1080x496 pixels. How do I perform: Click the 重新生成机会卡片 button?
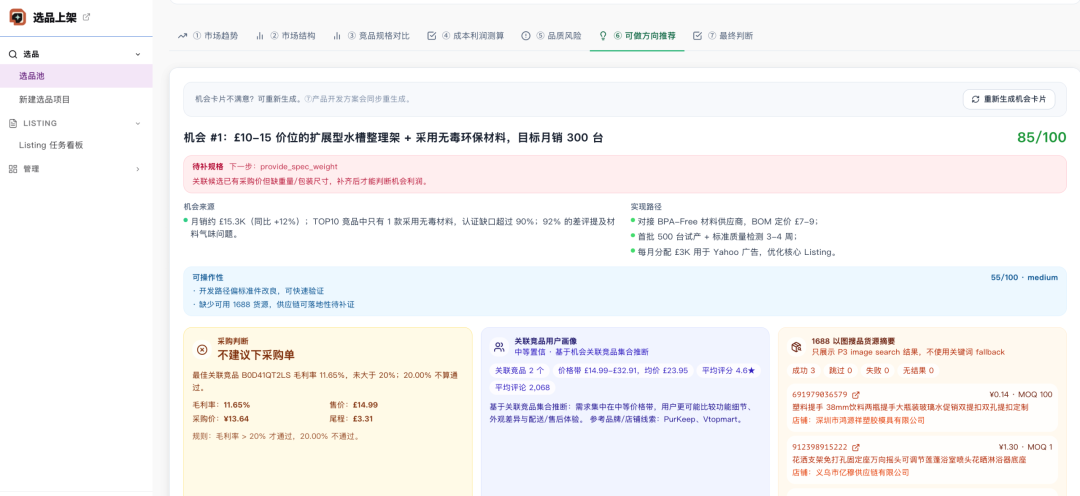(x=1008, y=99)
